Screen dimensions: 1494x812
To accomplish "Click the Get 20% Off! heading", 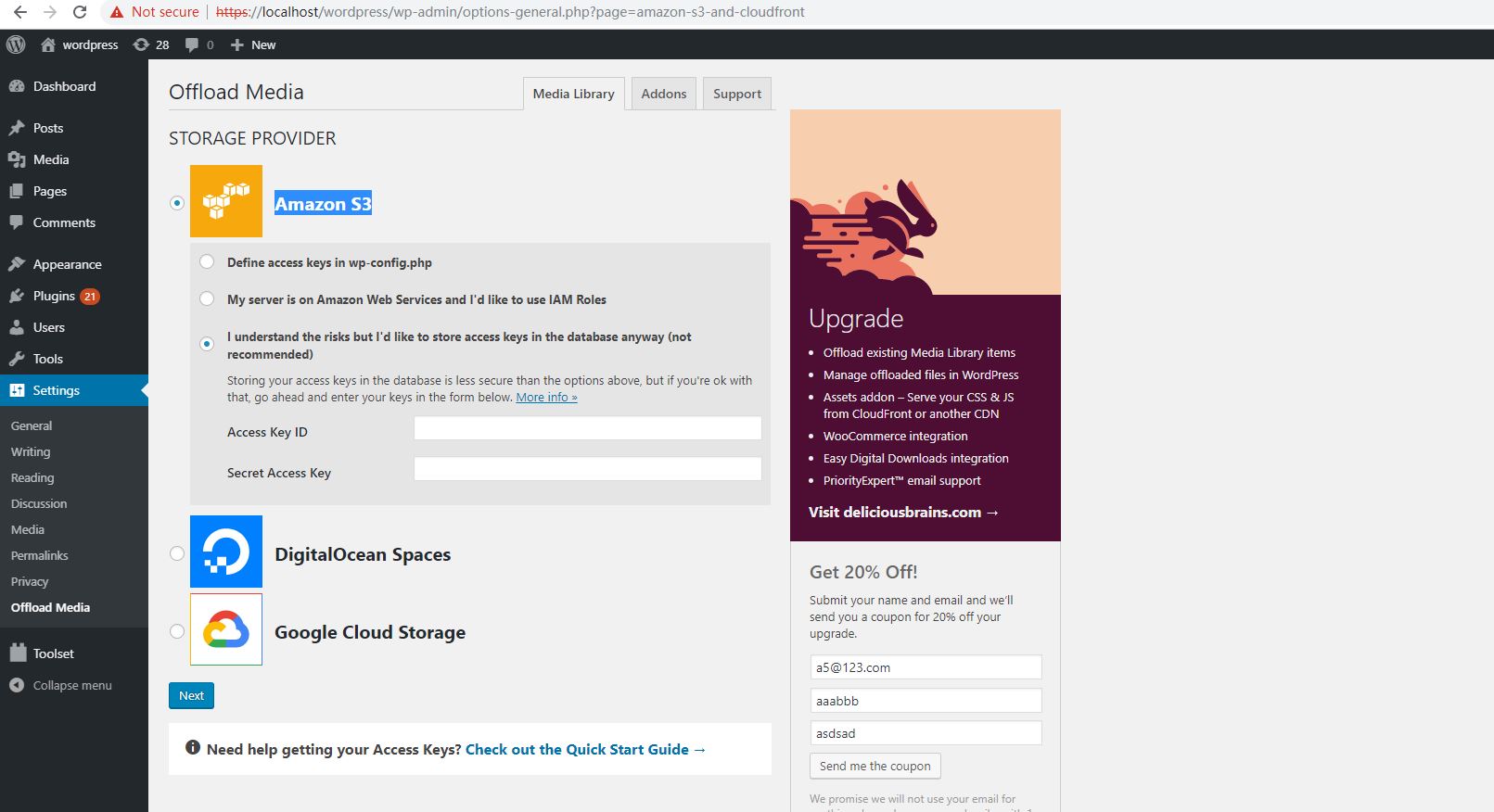I will (863, 572).
